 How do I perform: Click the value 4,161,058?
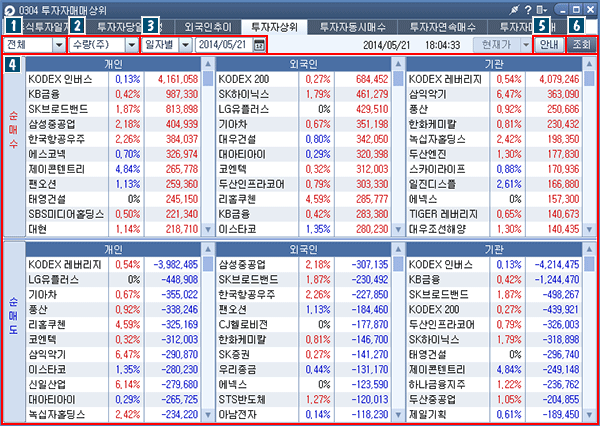(178, 79)
